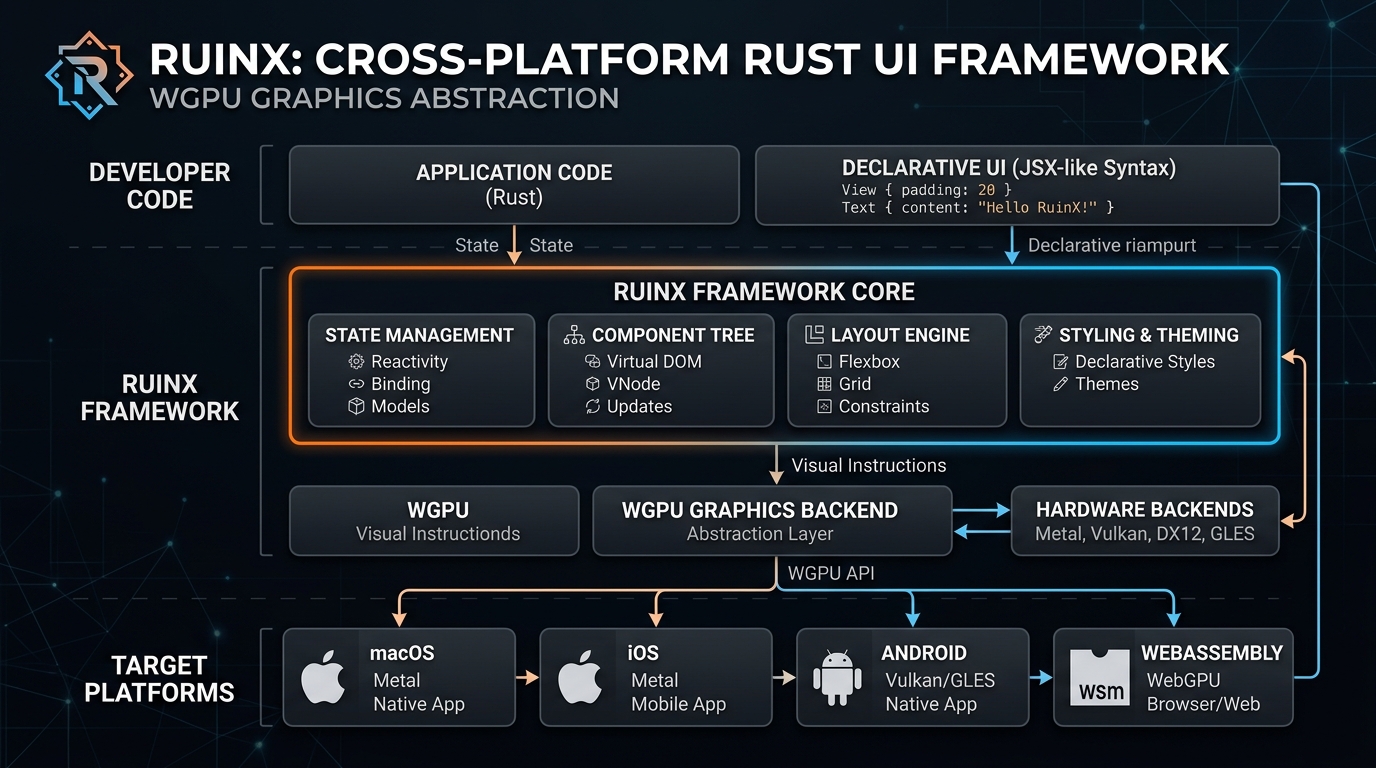This screenshot has width=1376, height=768.
Task: Click the refresh icon beside Updates
Action: [592, 406]
